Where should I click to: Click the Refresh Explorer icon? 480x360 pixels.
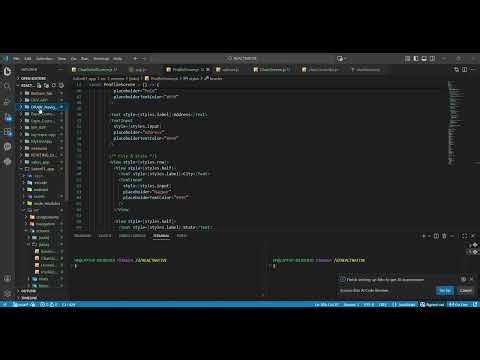[54, 86]
